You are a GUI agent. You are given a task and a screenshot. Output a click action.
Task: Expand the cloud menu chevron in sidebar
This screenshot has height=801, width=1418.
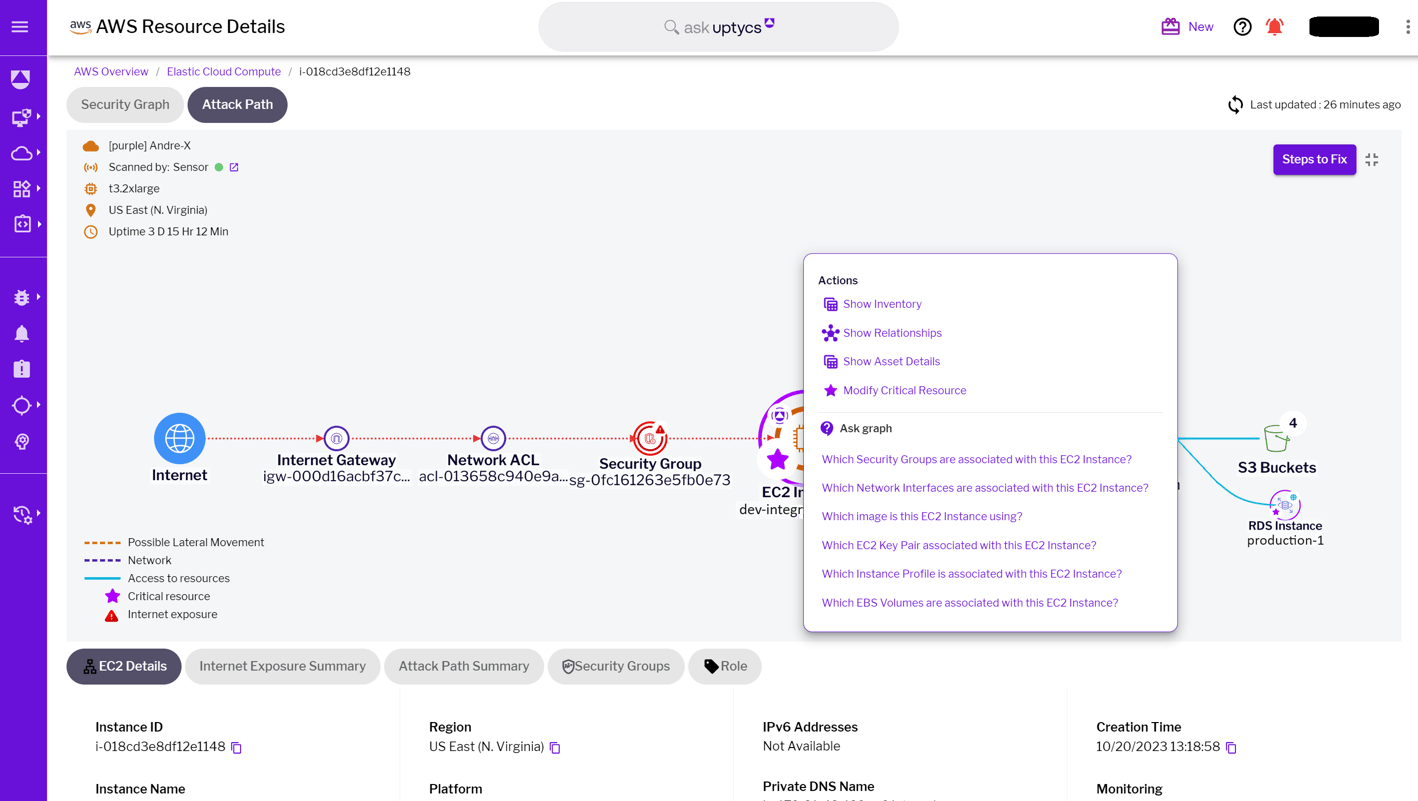39,152
